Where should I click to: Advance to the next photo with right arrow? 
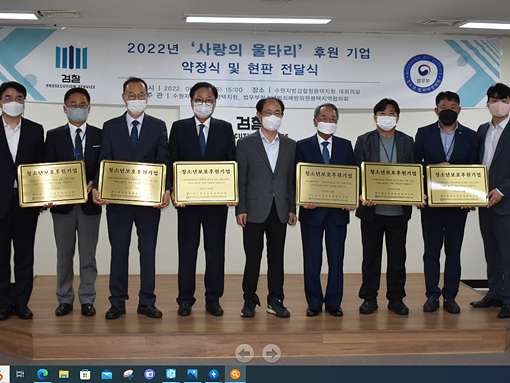271,353
